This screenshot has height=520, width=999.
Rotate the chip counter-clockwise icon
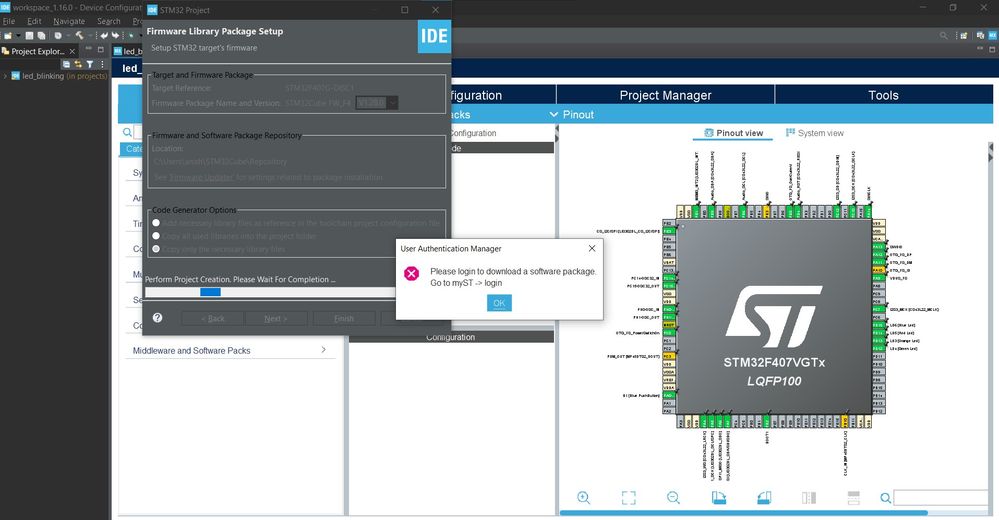point(764,498)
